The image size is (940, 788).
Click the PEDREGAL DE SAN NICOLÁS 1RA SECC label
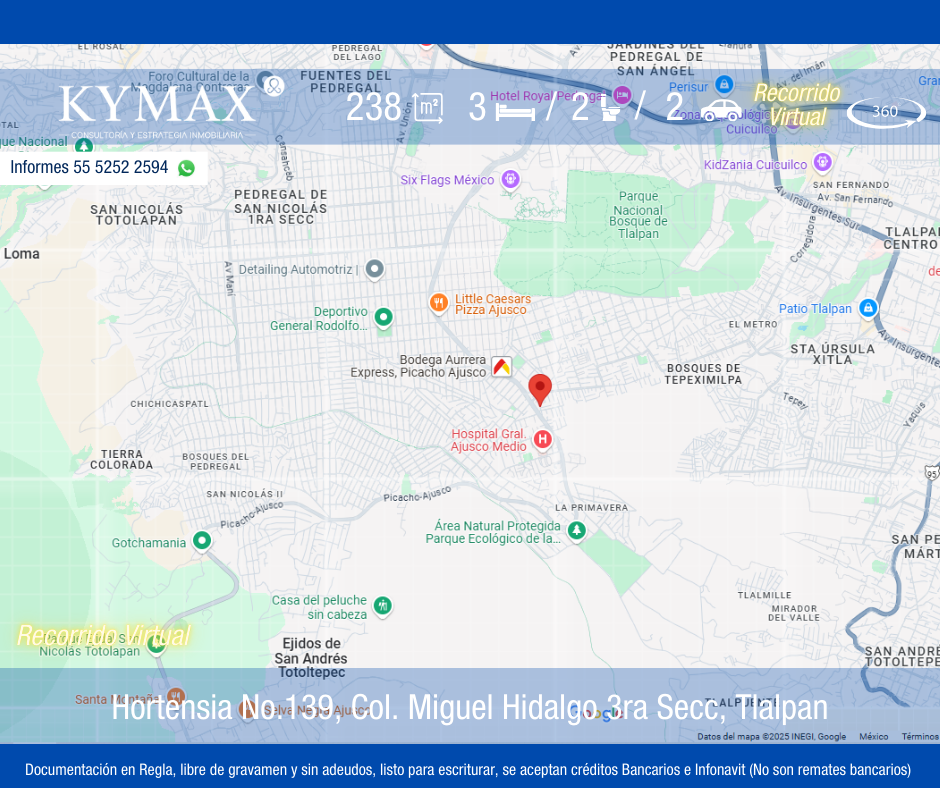(281, 207)
